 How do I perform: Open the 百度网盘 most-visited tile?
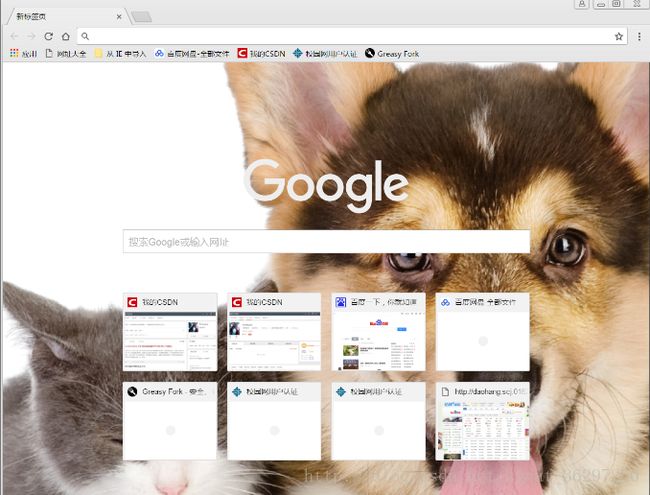point(483,332)
